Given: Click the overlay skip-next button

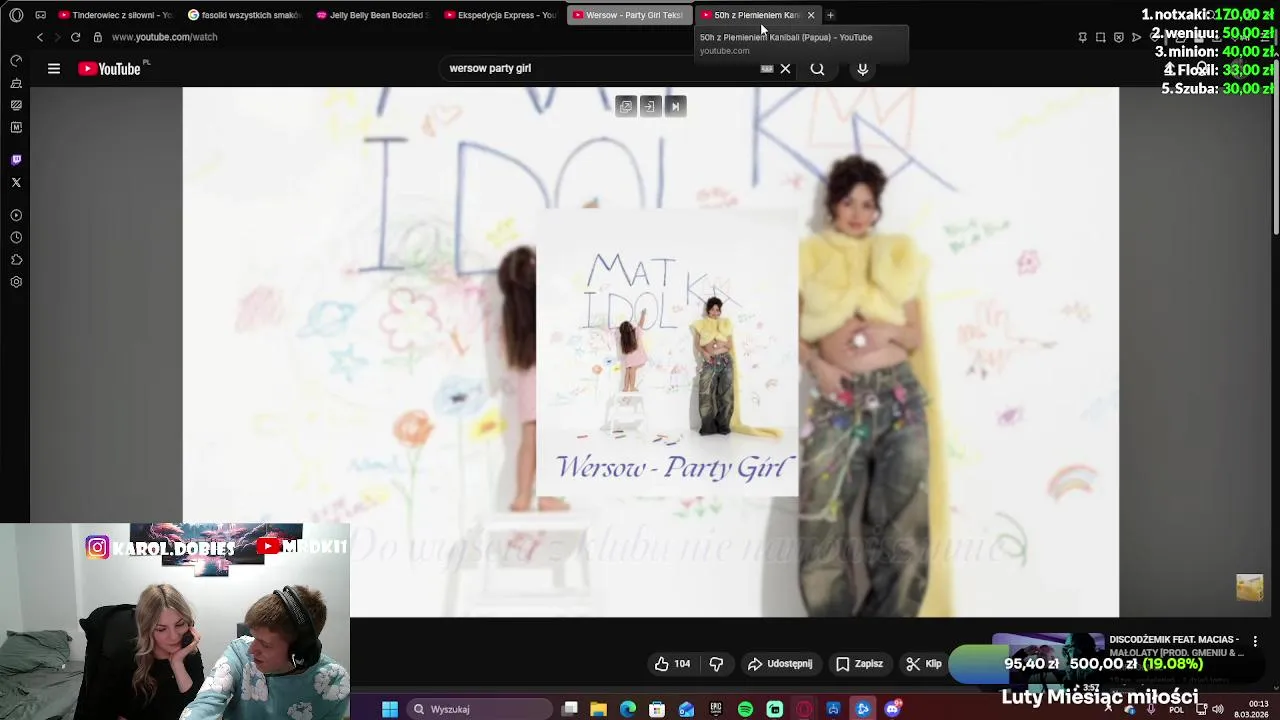Looking at the screenshot, I should click(675, 106).
